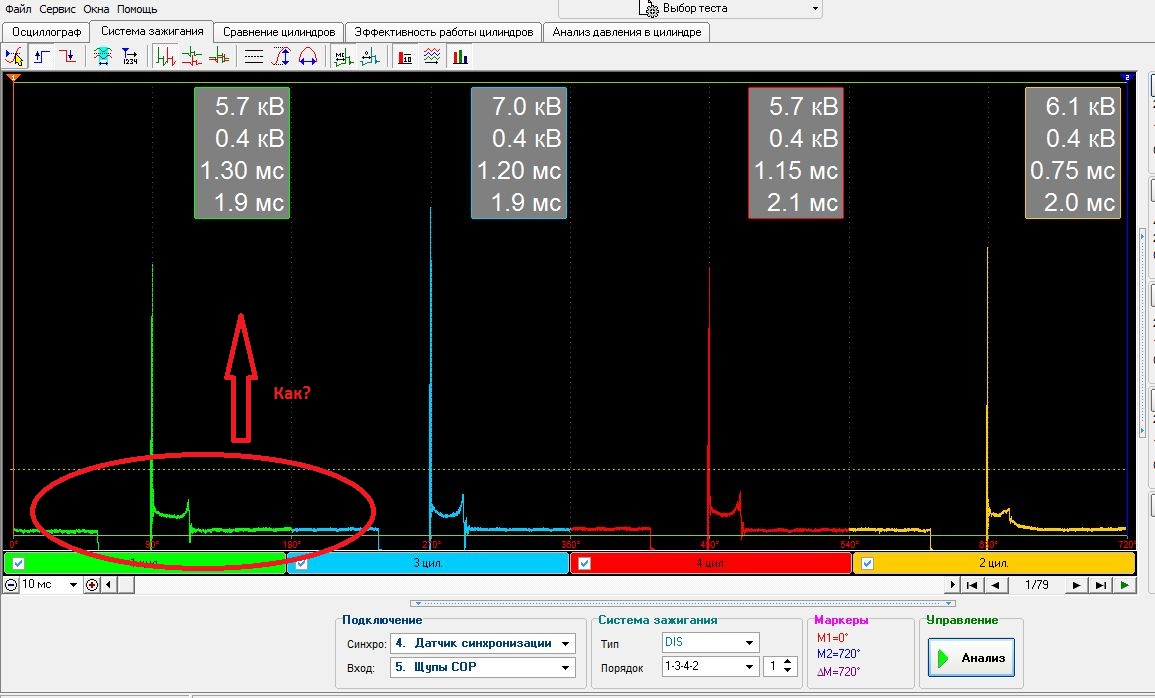Click the red 4 цил. color bar

tap(711, 563)
